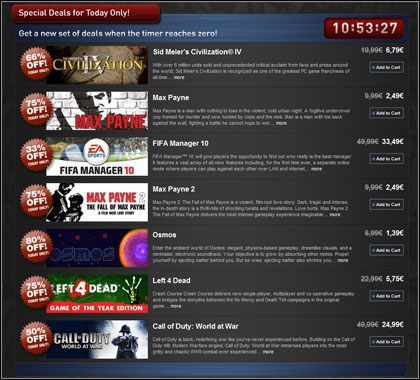Viewport: 420px width, 380px height.
Task: Click the red countdown timer display
Action: click(x=365, y=28)
